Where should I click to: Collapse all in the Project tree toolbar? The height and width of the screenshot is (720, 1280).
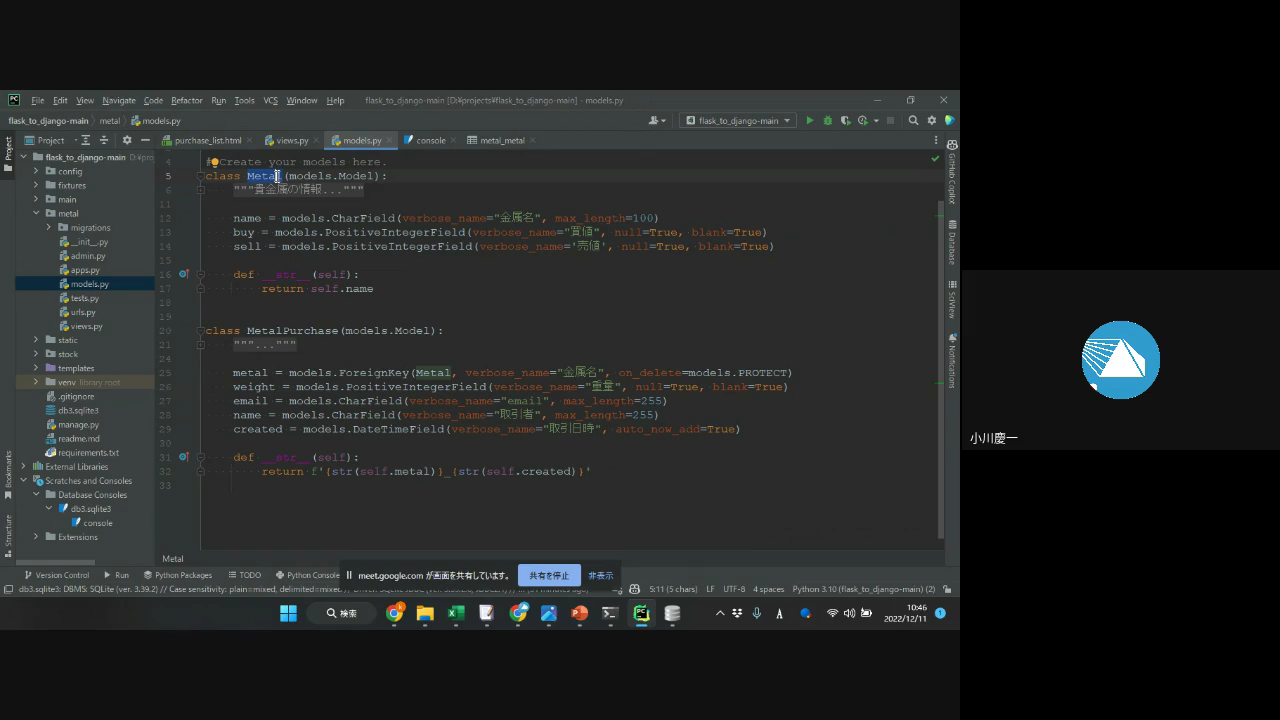pyautogui.click(x=103, y=140)
